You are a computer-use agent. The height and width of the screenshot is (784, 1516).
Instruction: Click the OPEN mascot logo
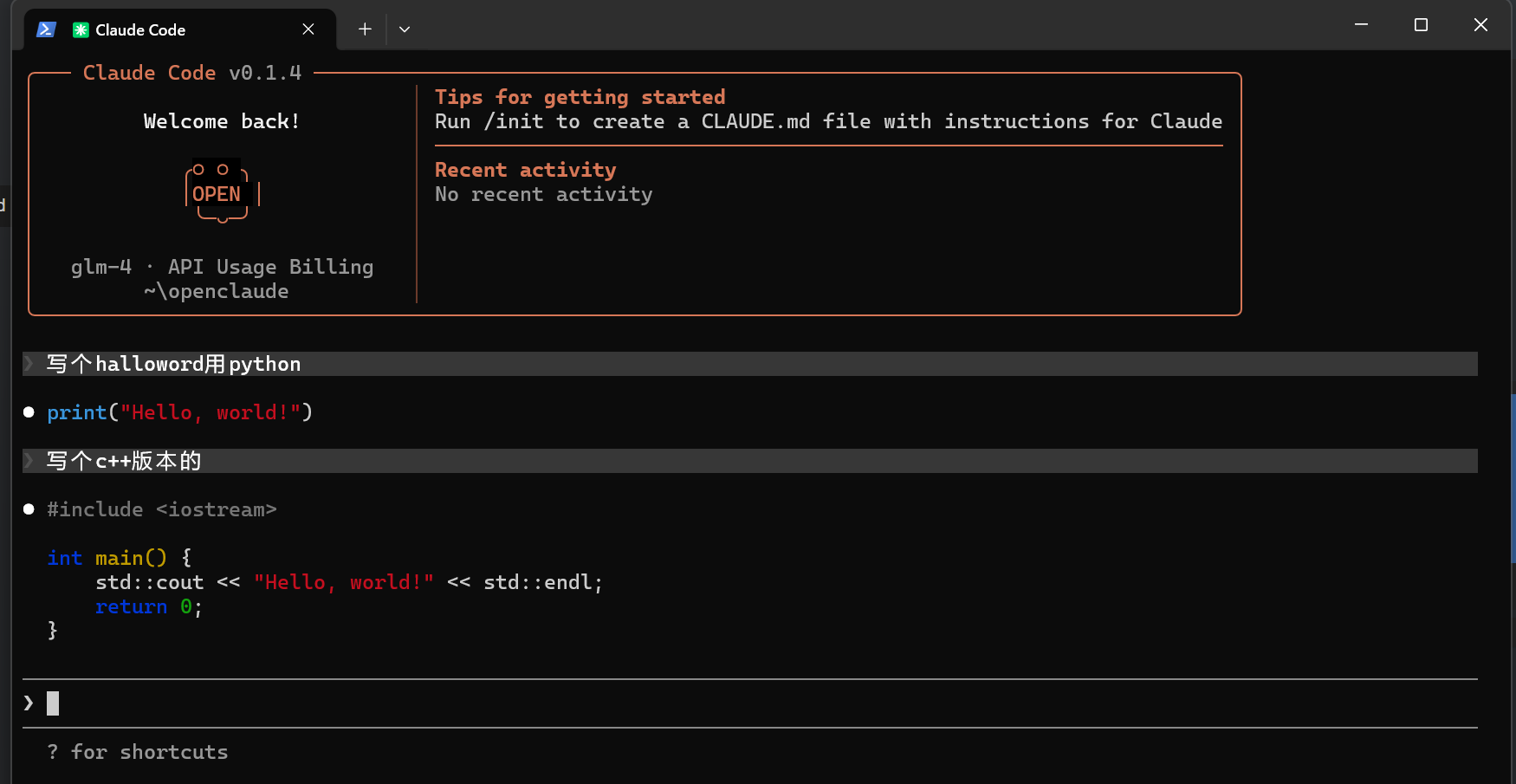pyautogui.click(x=222, y=192)
